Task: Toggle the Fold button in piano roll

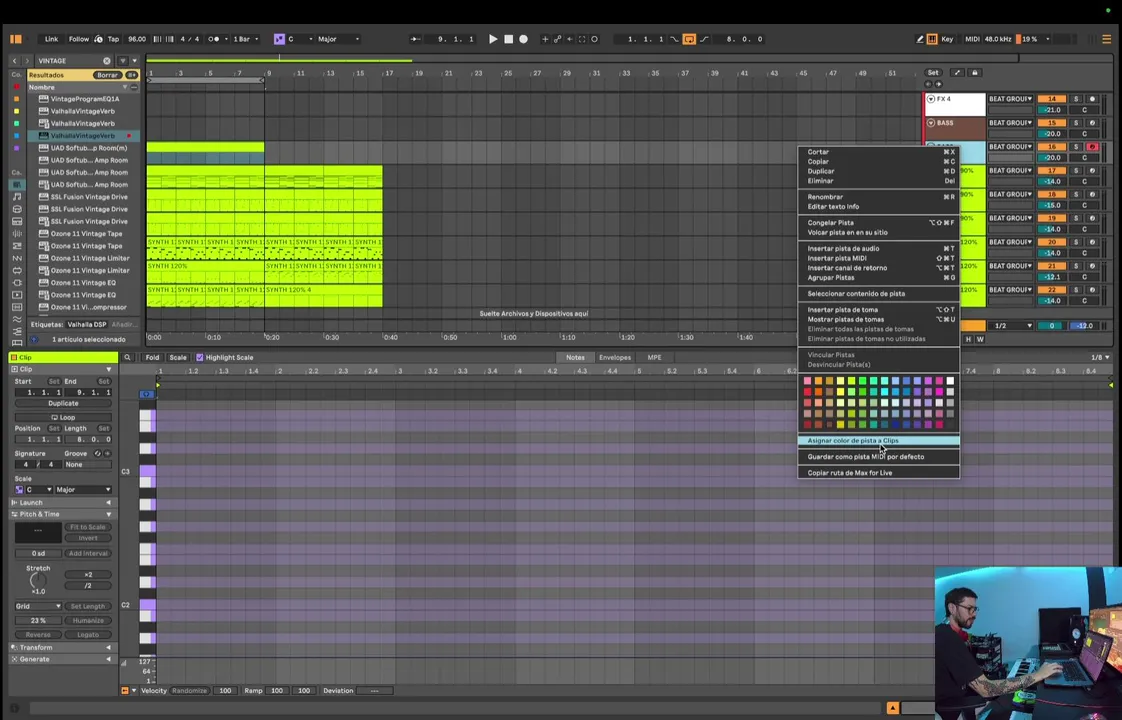Action: (x=152, y=357)
